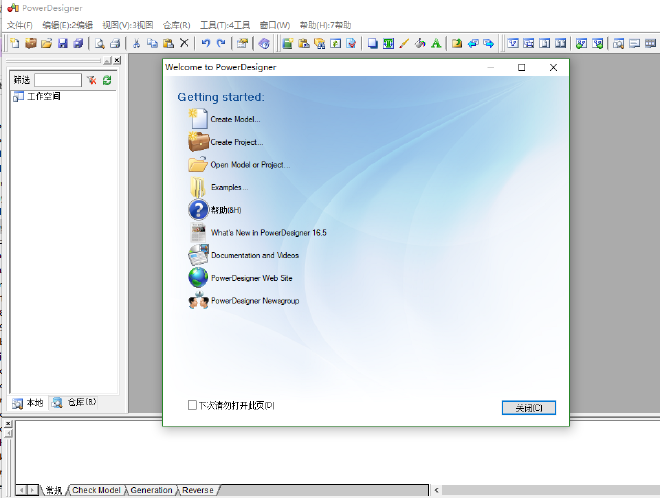Click the green letter A font icon
660x498 pixels.
tap(436, 43)
